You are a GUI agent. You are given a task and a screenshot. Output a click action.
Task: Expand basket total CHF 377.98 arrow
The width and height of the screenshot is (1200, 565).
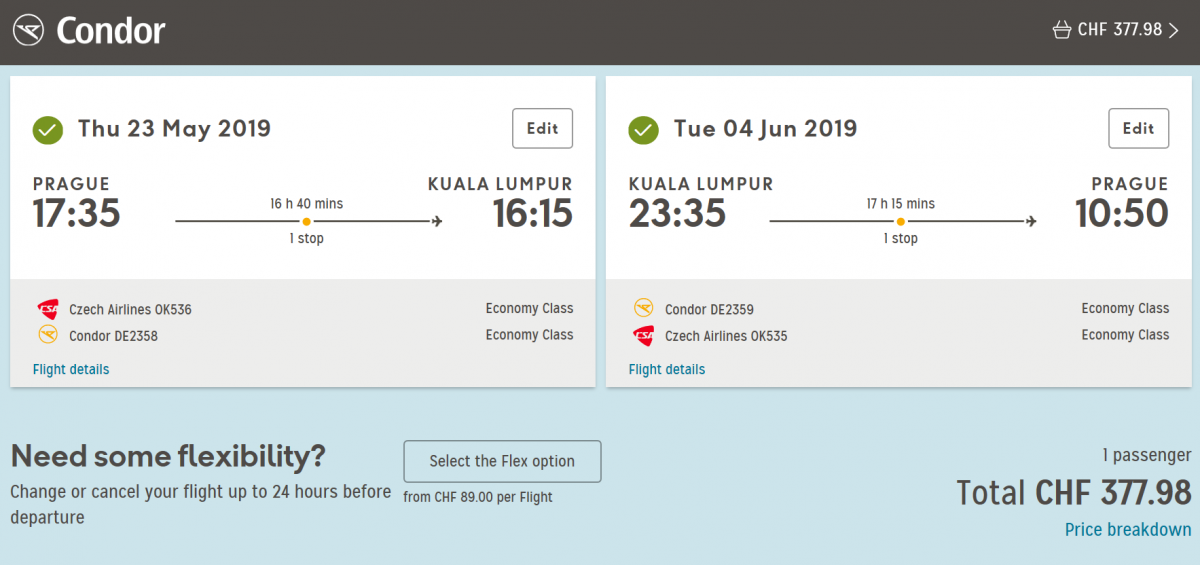[x=1174, y=30]
